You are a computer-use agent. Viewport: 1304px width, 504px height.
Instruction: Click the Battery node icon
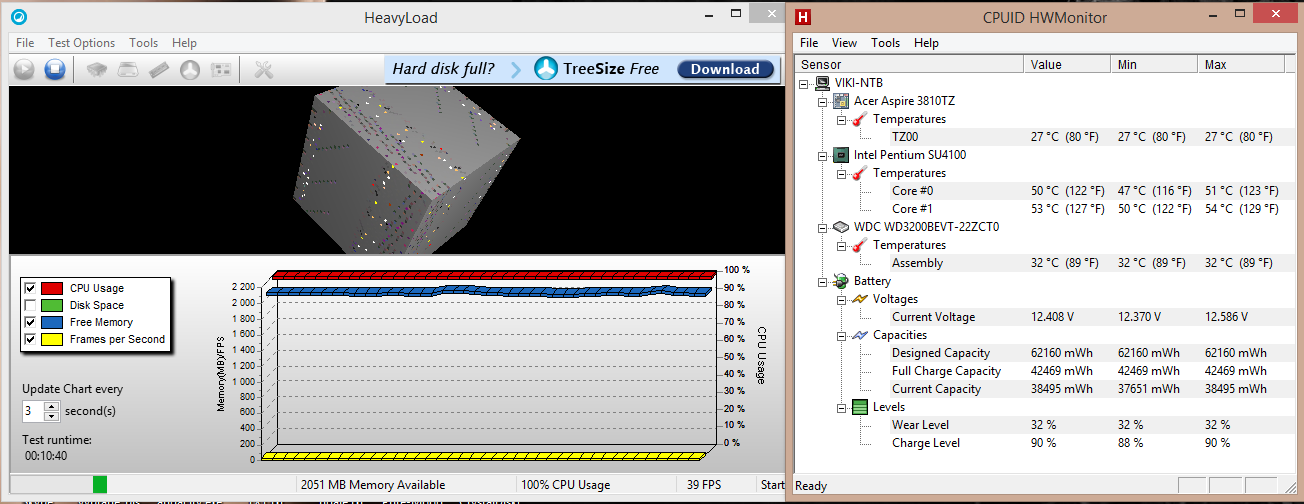coord(841,281)
